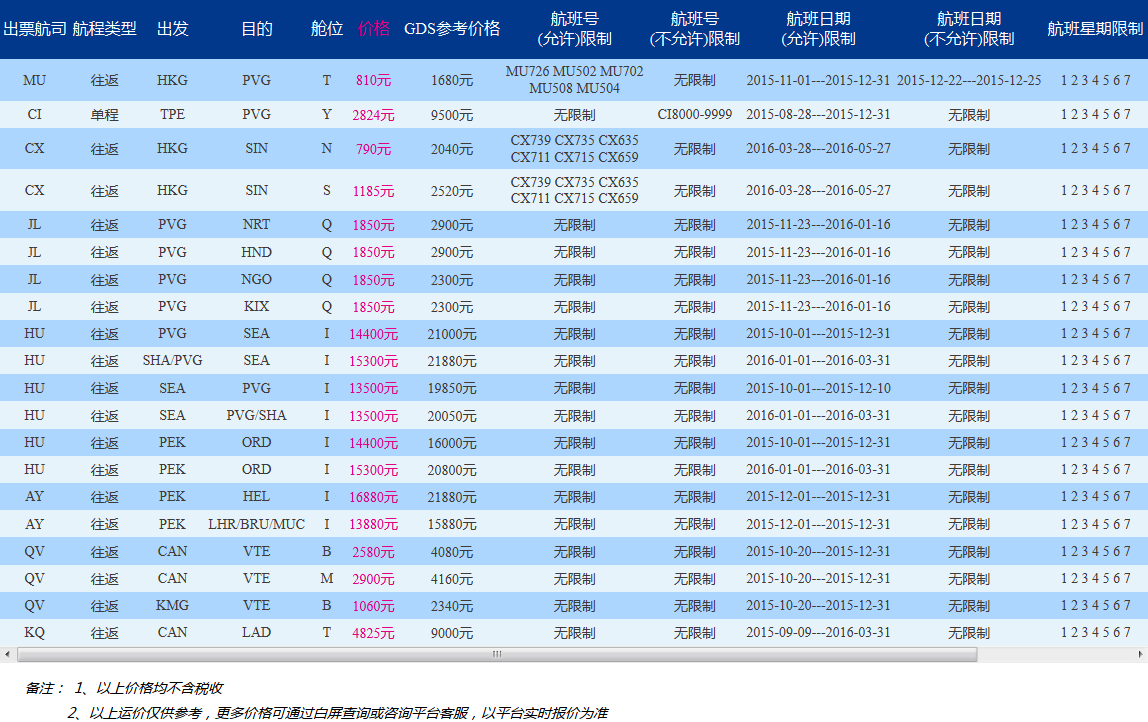This screenshot has height=722, width=1148.
Task: Select the 21000元 GDS reference price
Action: [x=452, y=334]
